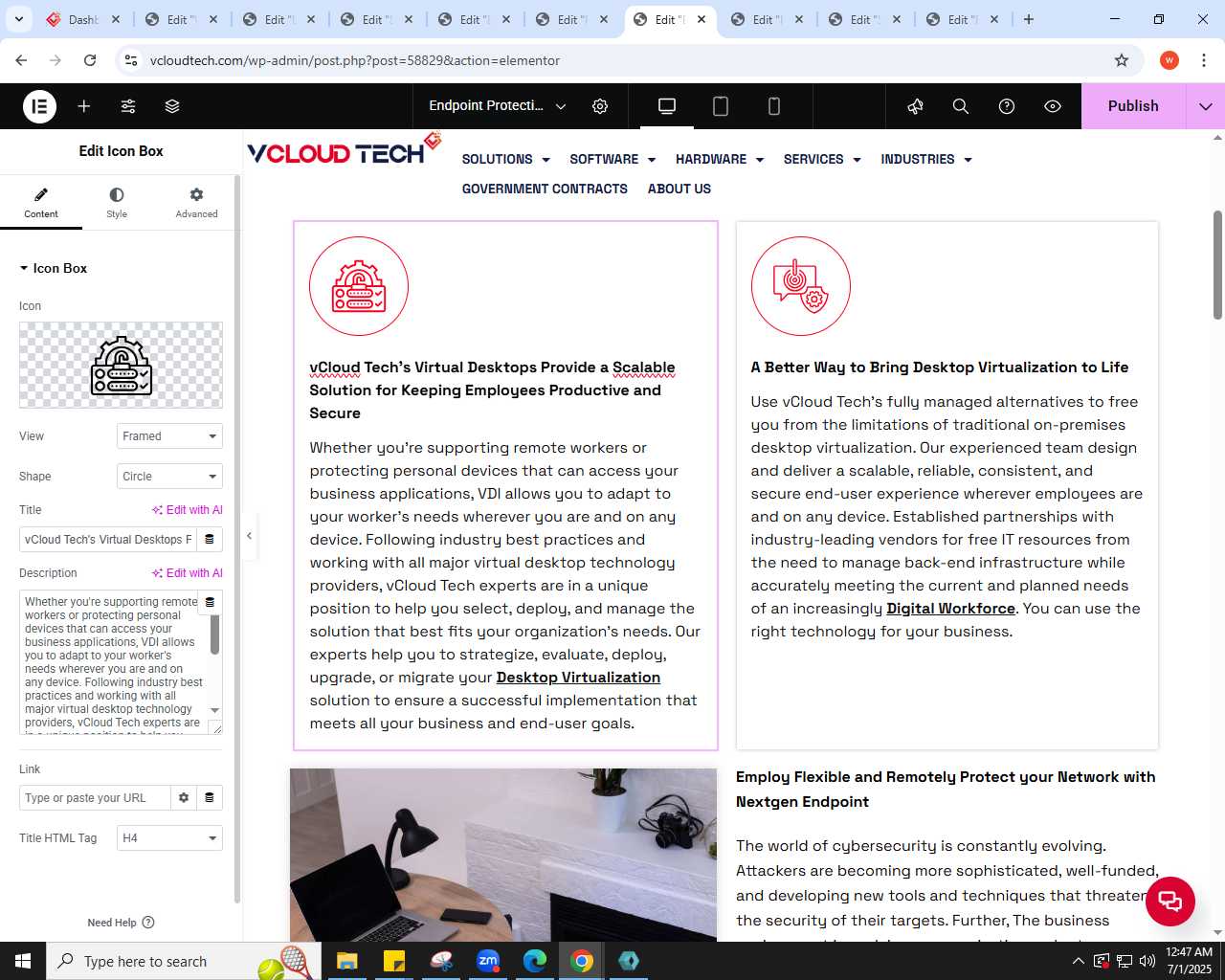Click ABOUT US nav link
Image resolution: width=1225 pixels, height=980 pixels.
pyautogui.click(x=679, y=189)
